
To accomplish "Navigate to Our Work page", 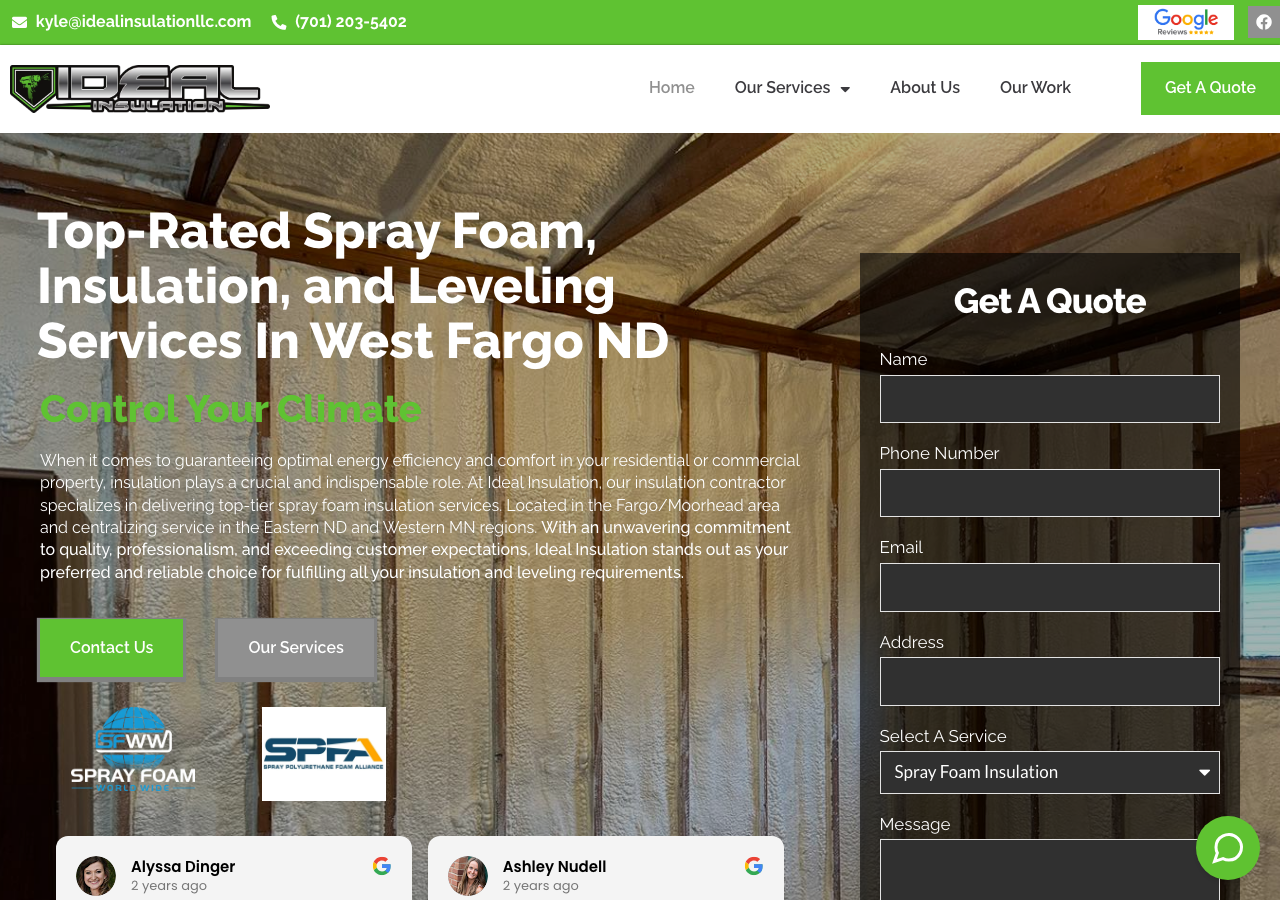I will (x=1035, y=88).
